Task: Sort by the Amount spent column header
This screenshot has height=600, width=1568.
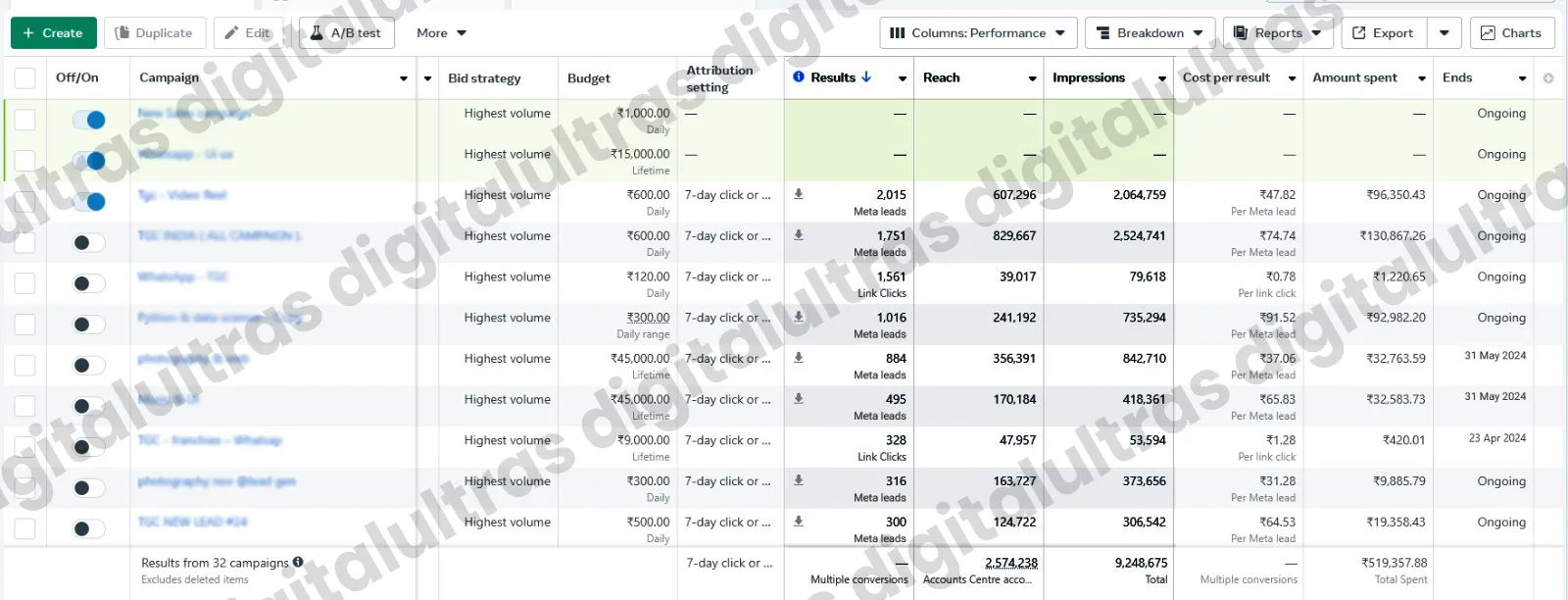Action: click(1355, 77)
